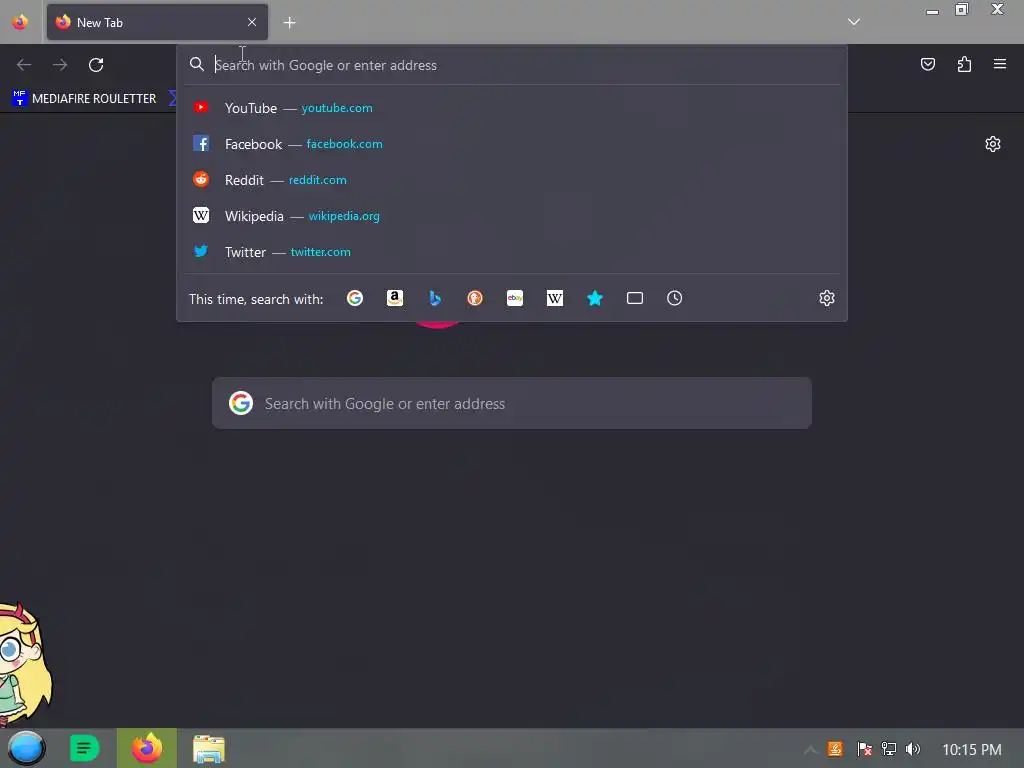Open the Start menu orb
The width and height of the screenshot is (1024, 768).
pyautogui.click(x=27, y=748)
